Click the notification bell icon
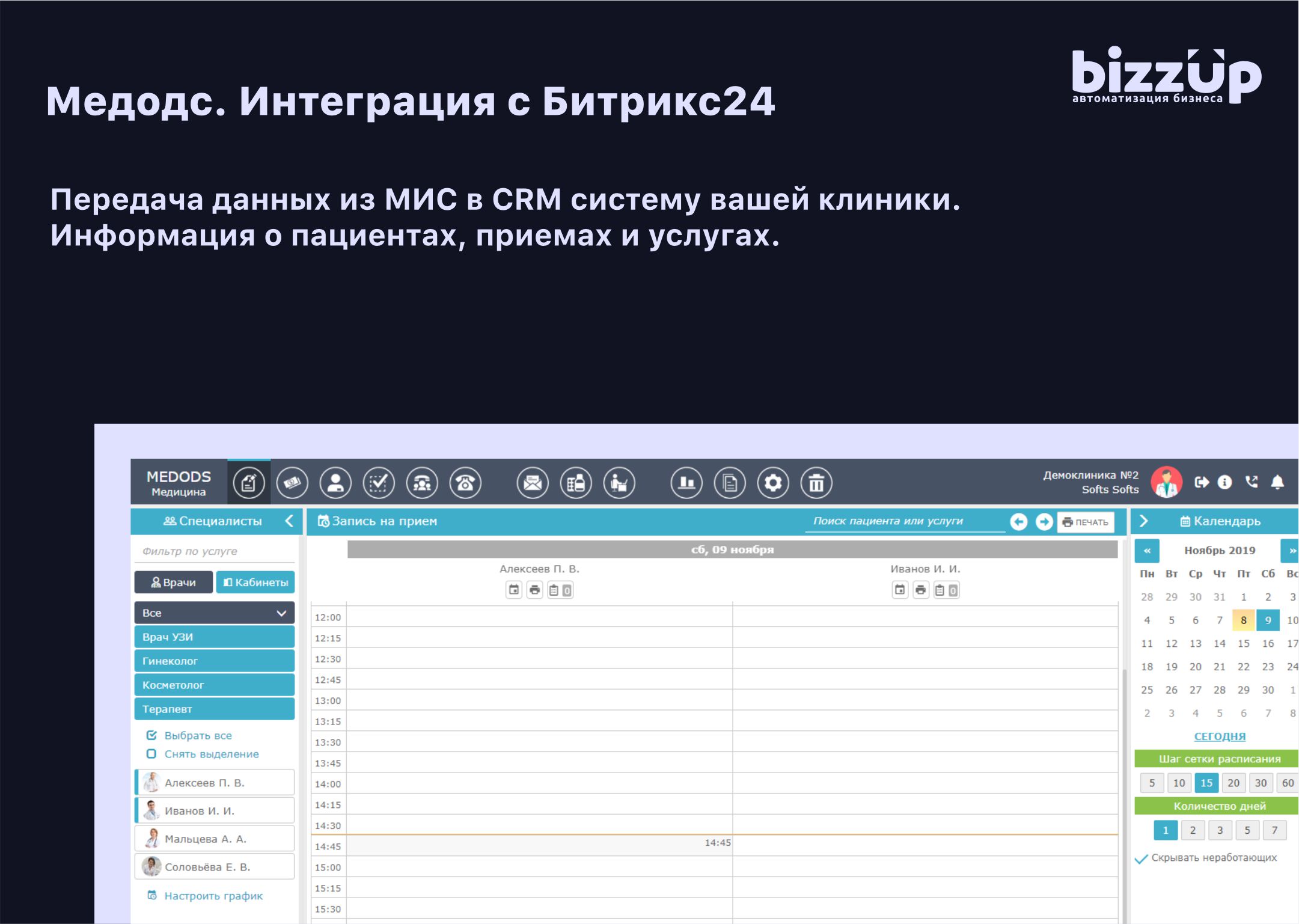The width and height of the screenshot is (1299, 924). pyautogui.click(x=1278, y=482)
